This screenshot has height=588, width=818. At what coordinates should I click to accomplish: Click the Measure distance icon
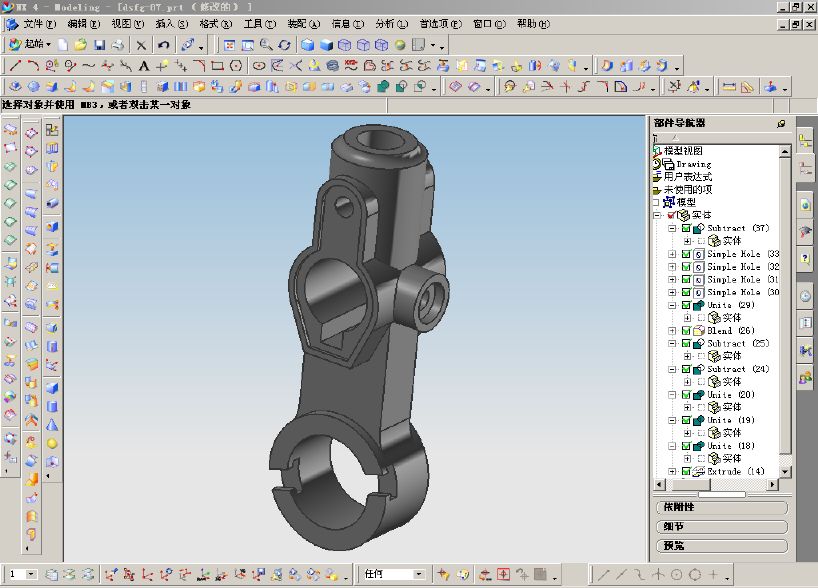point(729,87)
